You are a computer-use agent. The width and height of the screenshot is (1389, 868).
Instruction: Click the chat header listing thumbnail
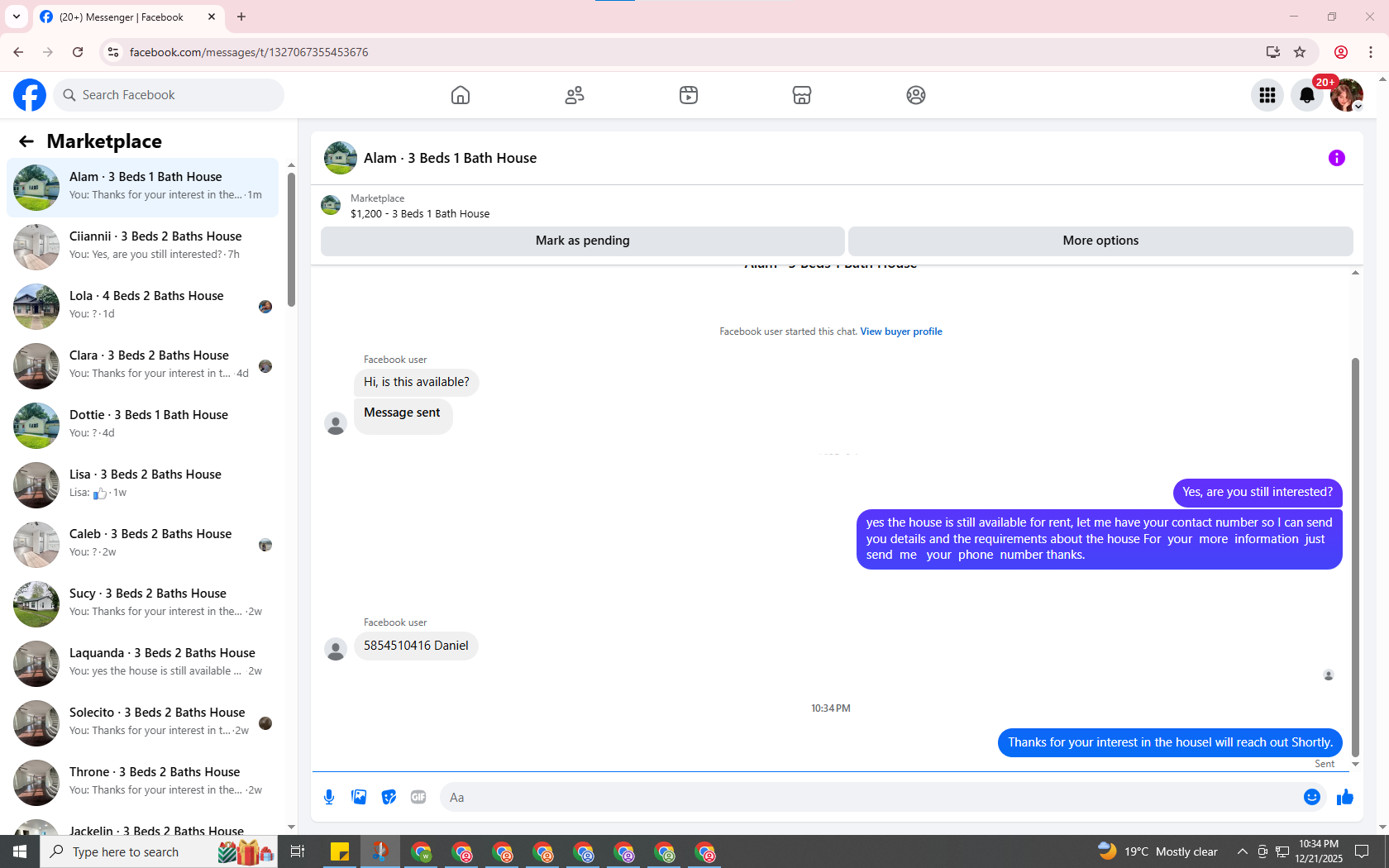pos(341,158)
